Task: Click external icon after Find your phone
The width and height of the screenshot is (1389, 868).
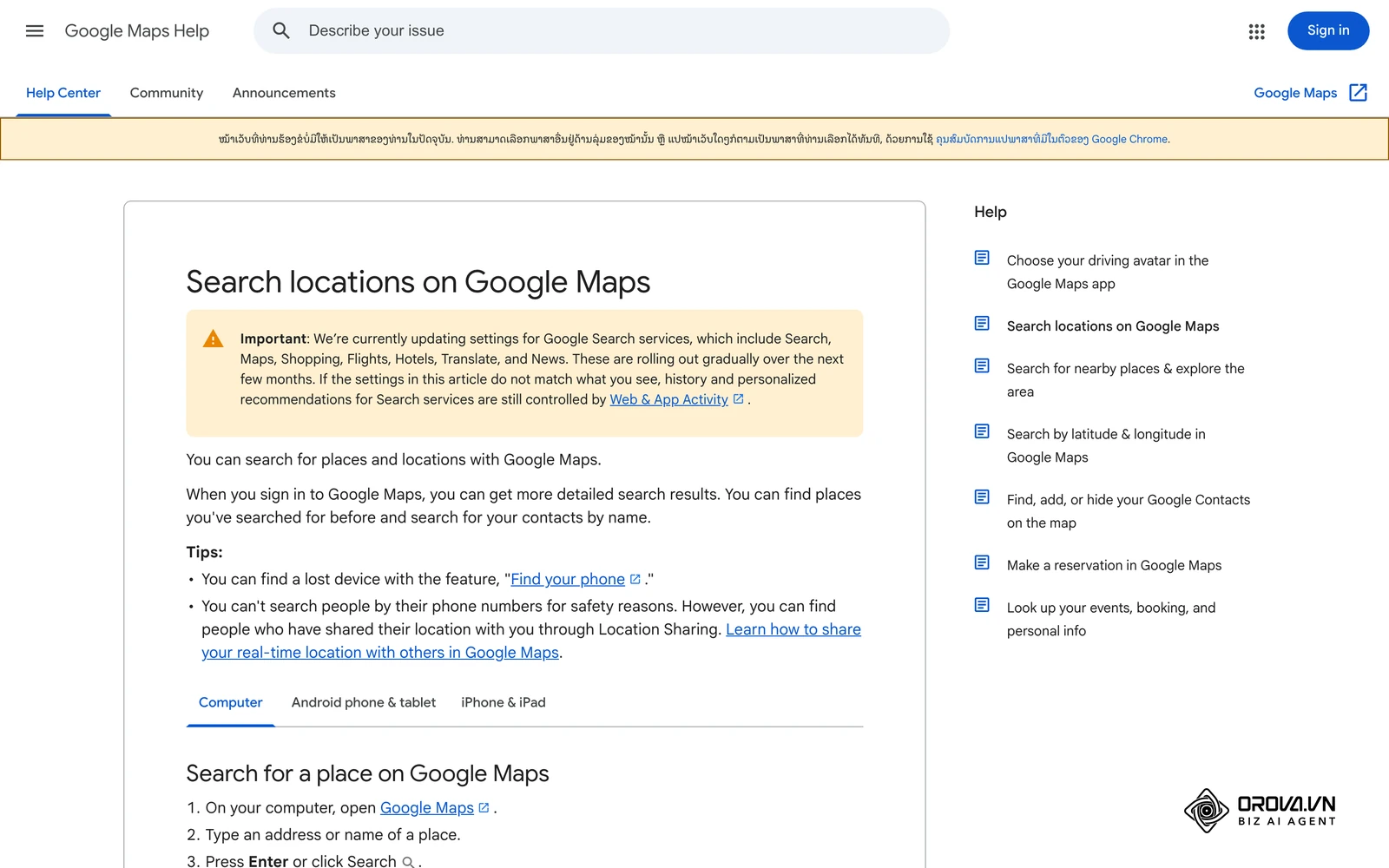Action: [635, 579]
